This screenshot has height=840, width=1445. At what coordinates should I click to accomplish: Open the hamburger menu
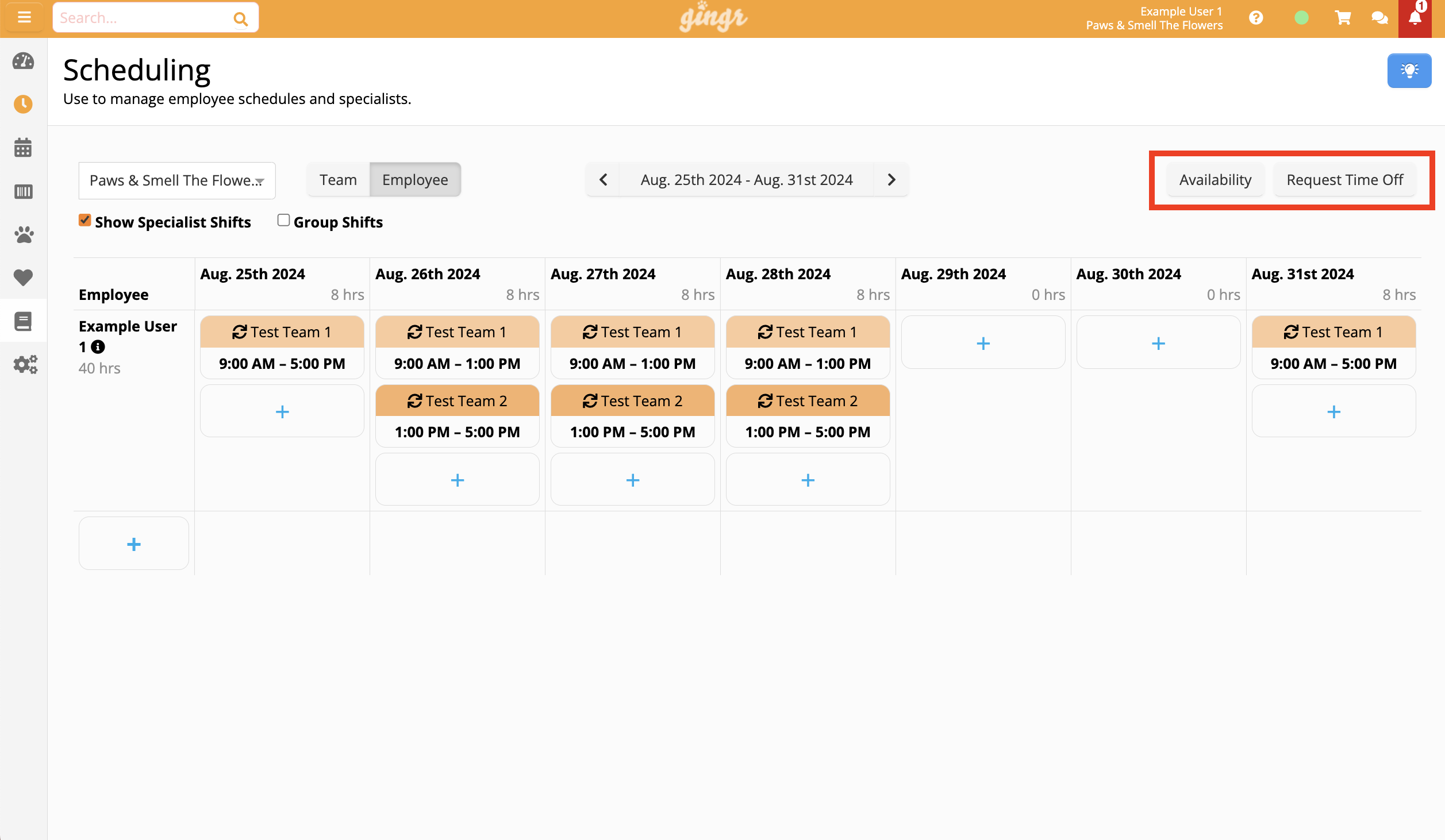coord(24,17)
